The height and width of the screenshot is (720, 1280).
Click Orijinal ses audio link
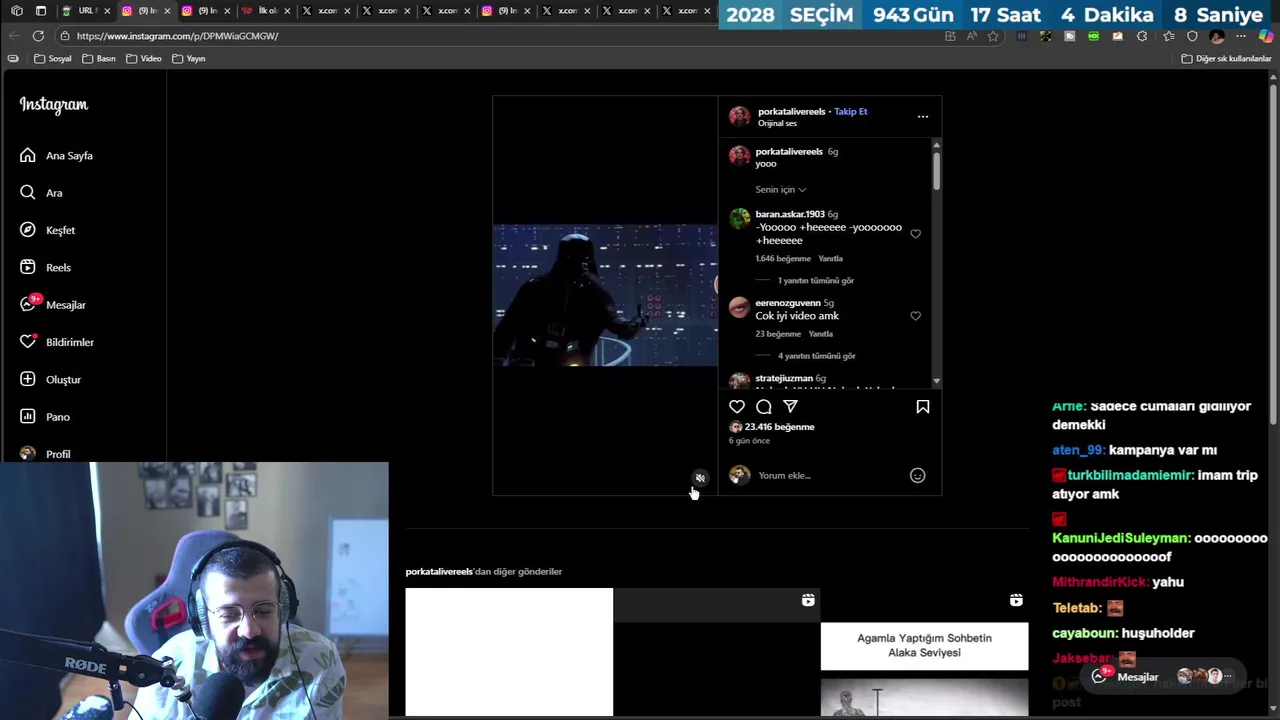tap(777, 123)
